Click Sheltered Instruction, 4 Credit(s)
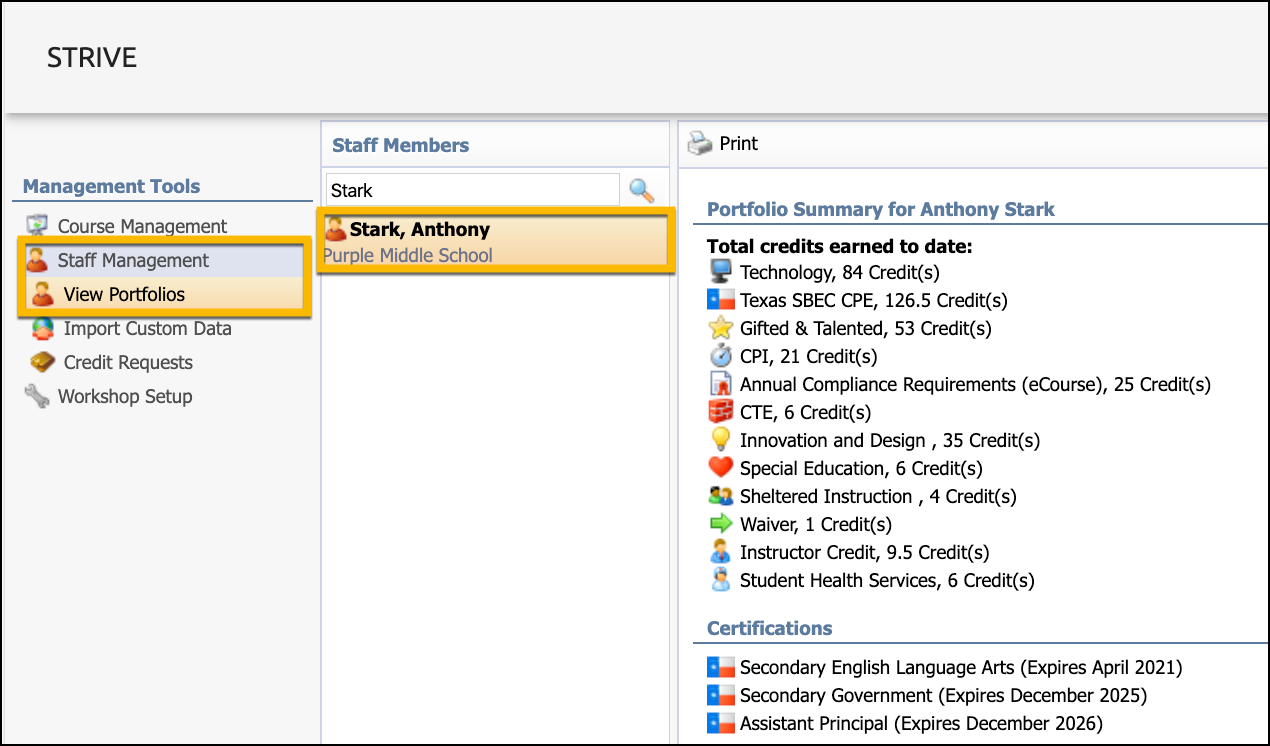The image size is (1270, 746). 878,496
